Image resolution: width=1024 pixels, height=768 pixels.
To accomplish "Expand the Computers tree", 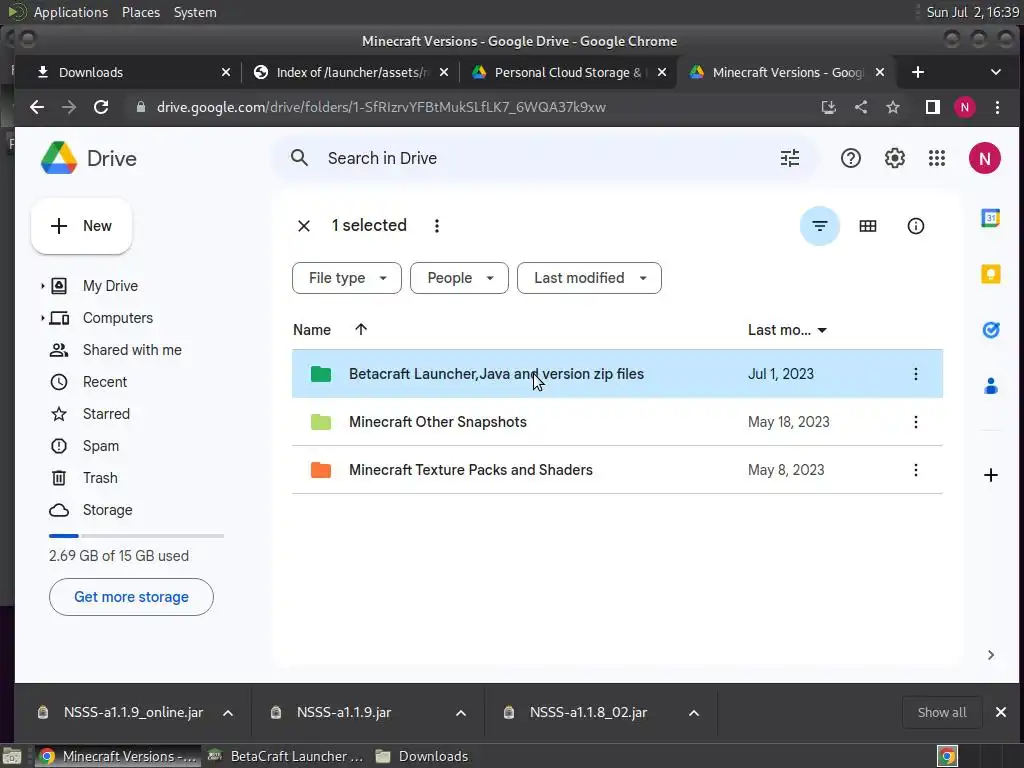I will [42, 318].
